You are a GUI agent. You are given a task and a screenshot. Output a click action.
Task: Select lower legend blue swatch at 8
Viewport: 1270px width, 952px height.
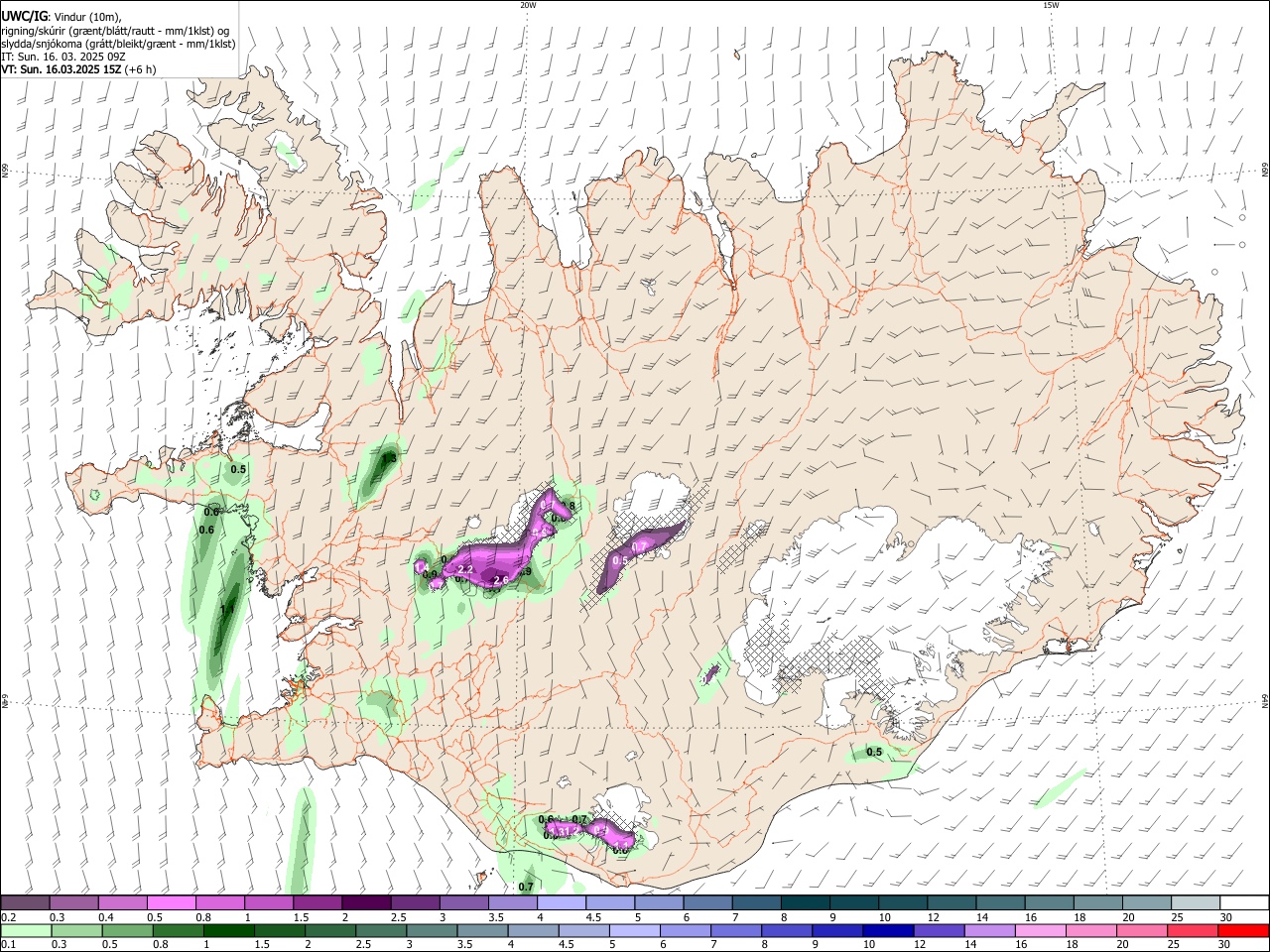pyautogui.click(x=787, y=930)
